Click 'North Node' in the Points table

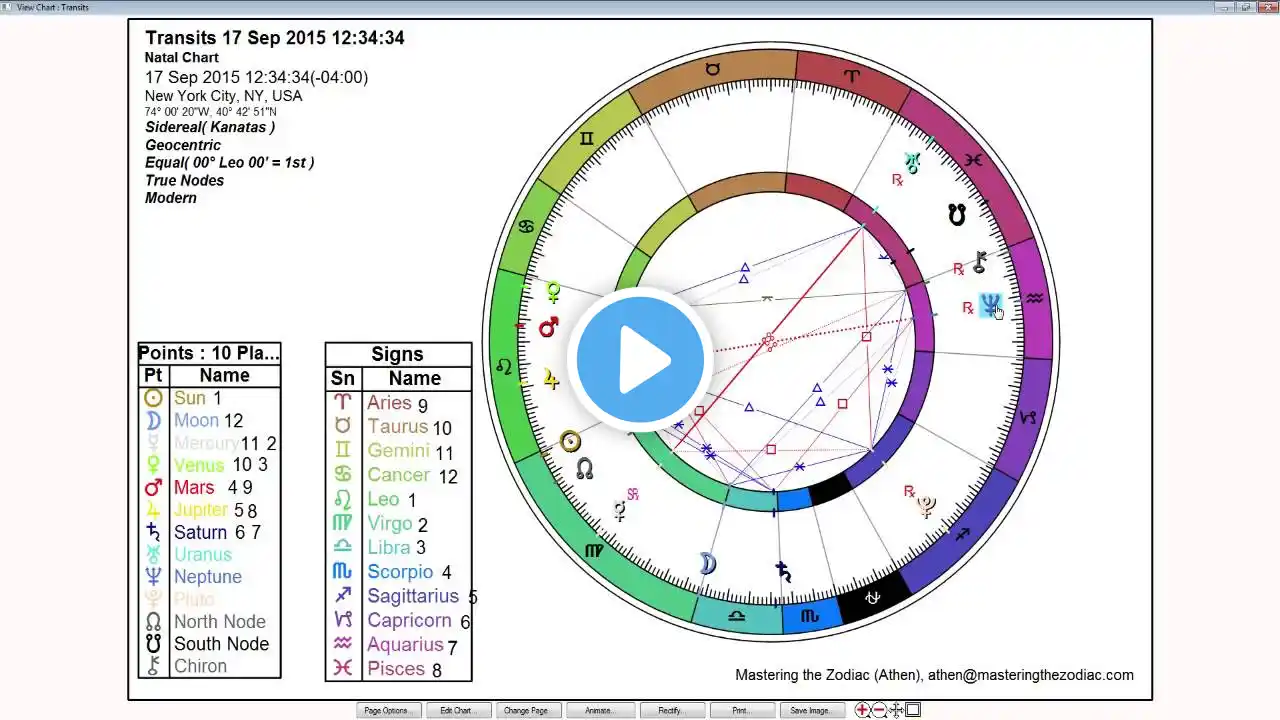click(220, 622)
